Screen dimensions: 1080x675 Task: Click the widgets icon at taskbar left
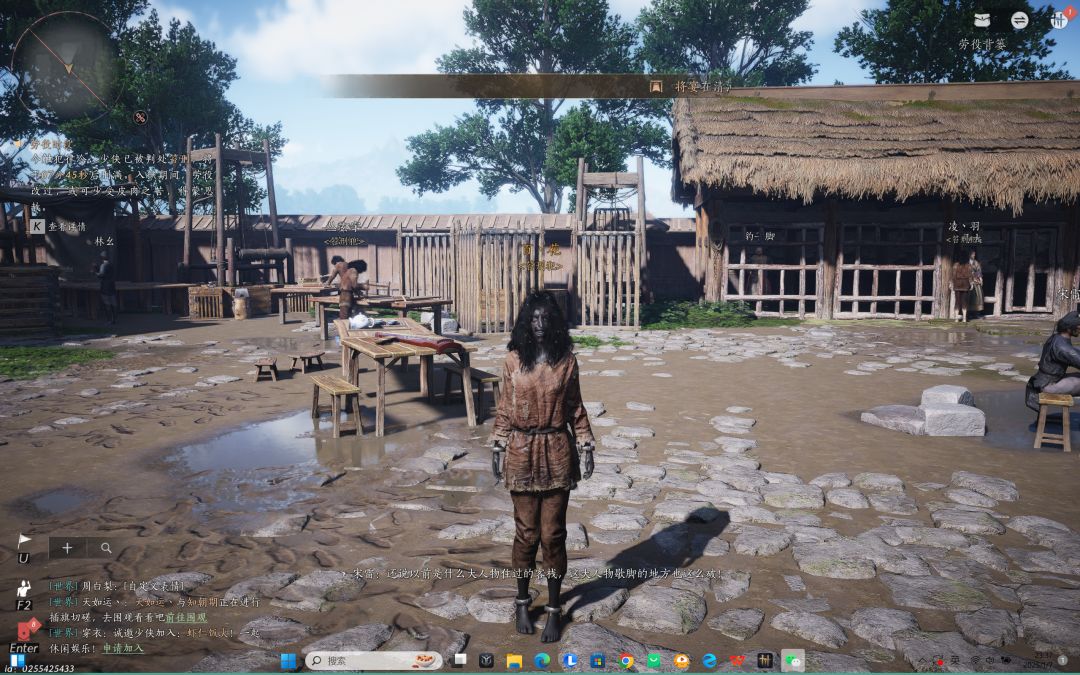coord(18,660)
